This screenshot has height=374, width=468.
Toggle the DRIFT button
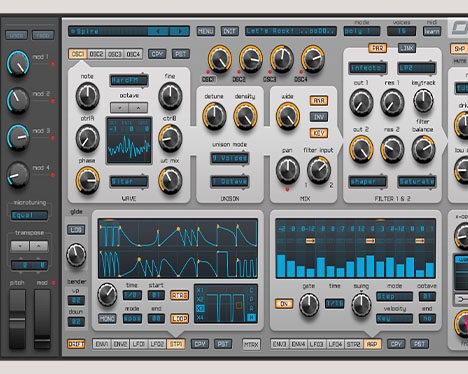[x=76, y=344]
